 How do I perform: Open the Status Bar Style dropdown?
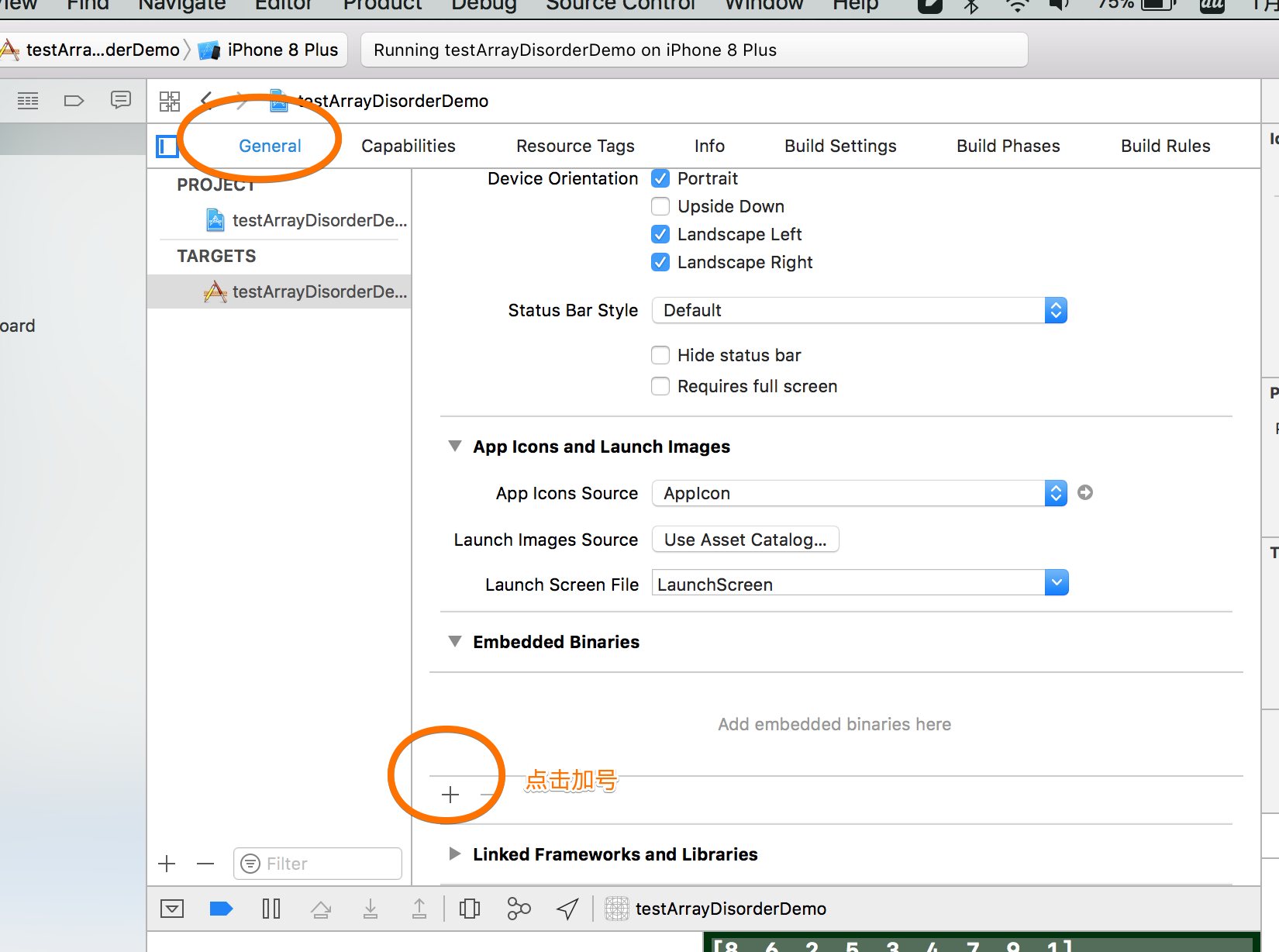859,310
